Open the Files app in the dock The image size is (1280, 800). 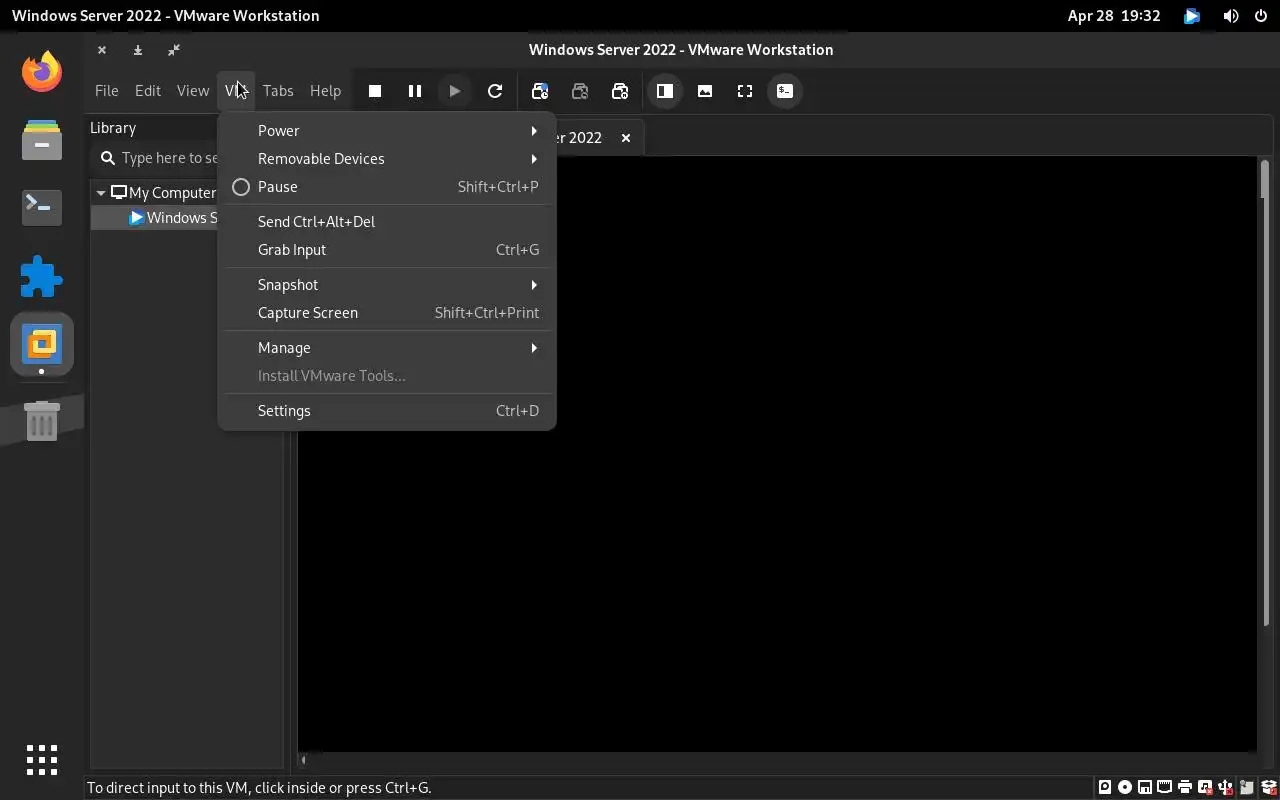click(x=42, y=139)
